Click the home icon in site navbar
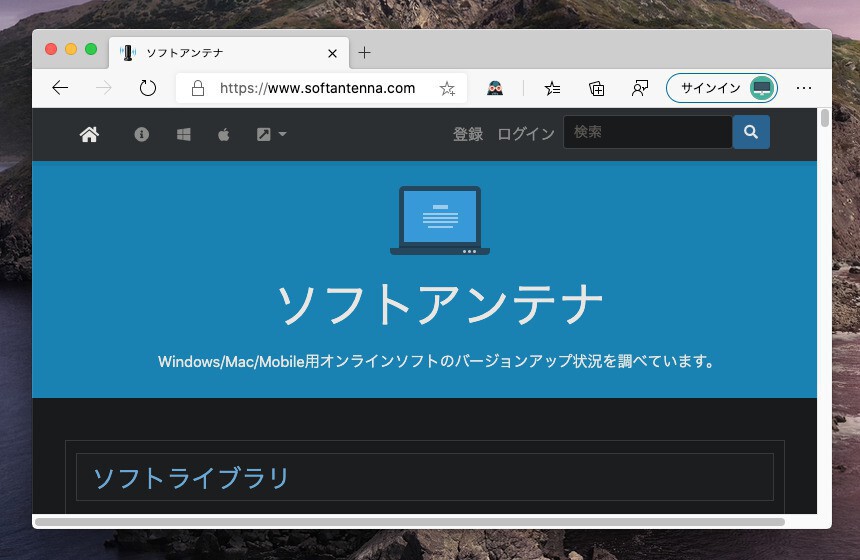 tap(89, 134)
